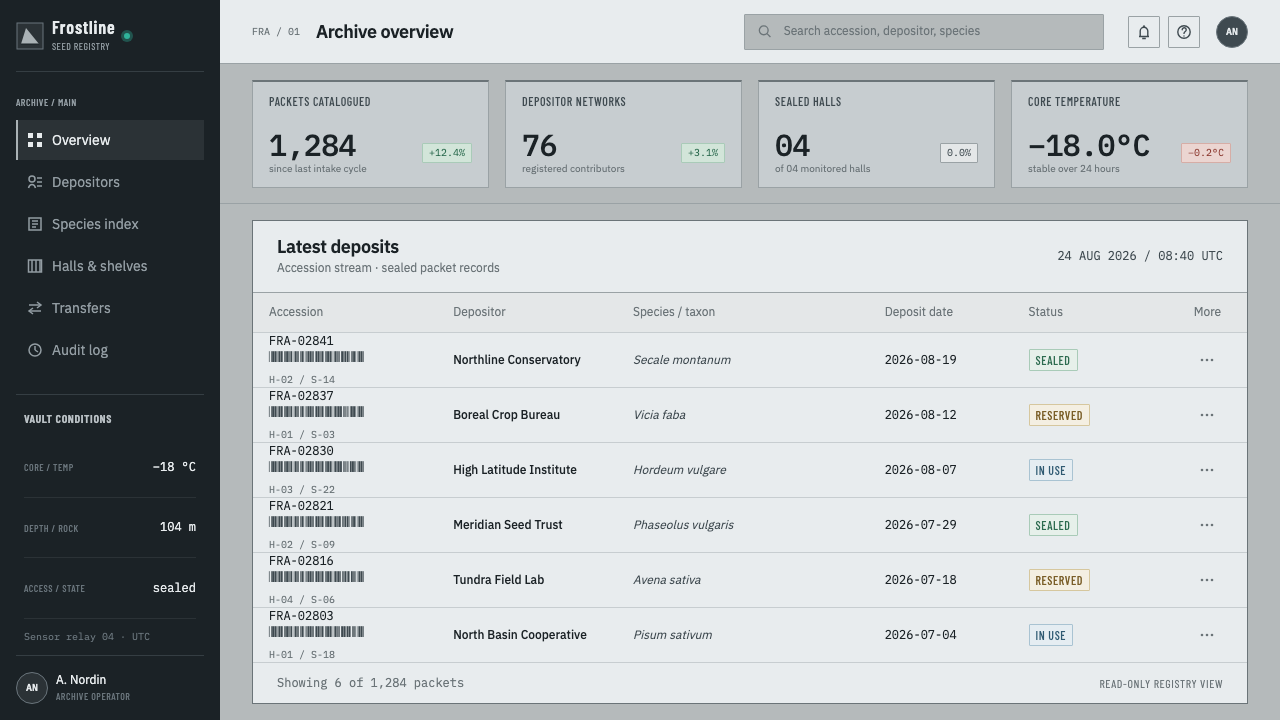This screenshot has height=720, width=1280.
Task: Click the FRA-02816 barcode
Action: coord(317,577)
